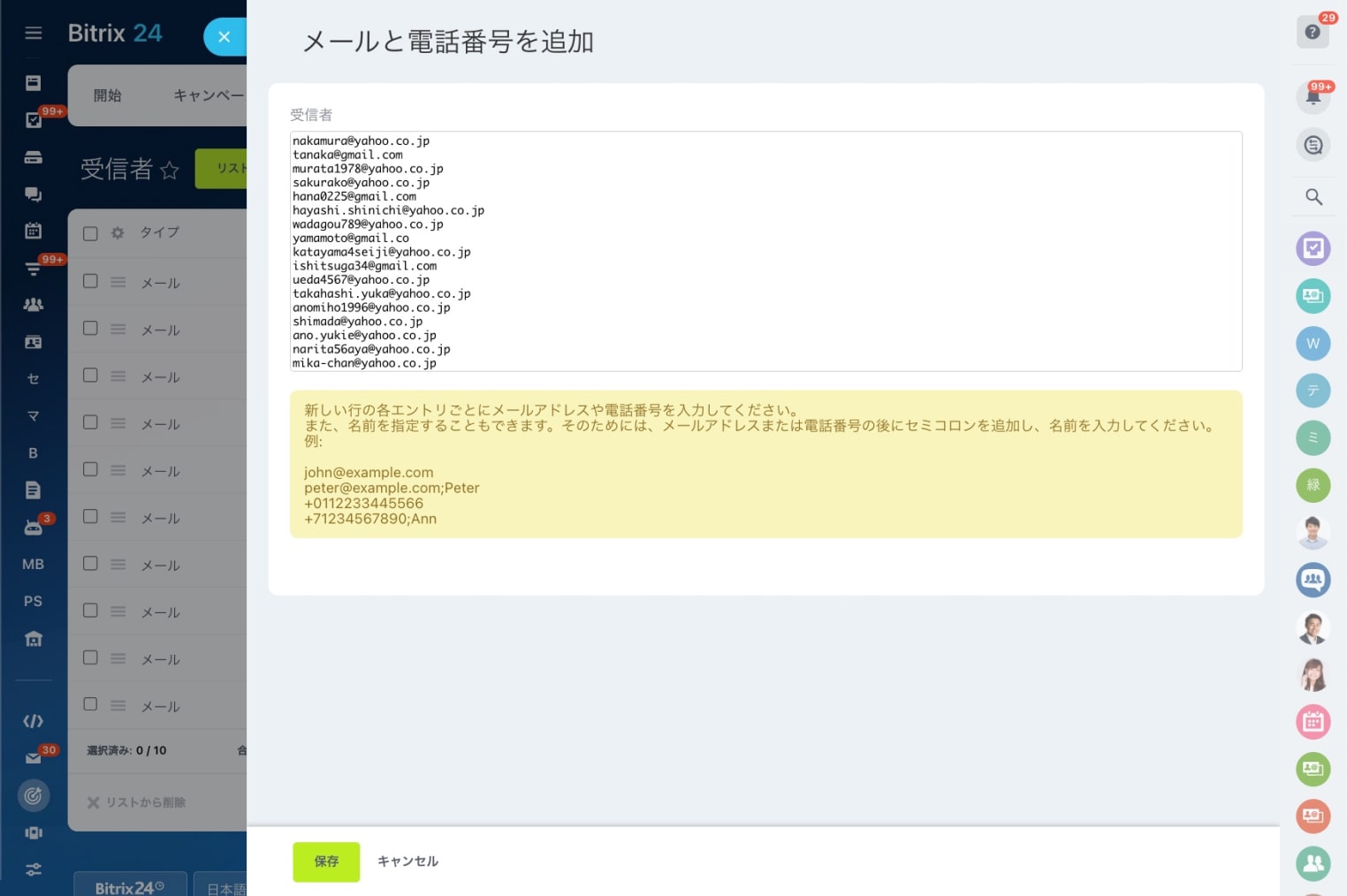Open the contact card sidebar icon
The height and width of the screenshot is (896, 1347).
tap(34, 342)
